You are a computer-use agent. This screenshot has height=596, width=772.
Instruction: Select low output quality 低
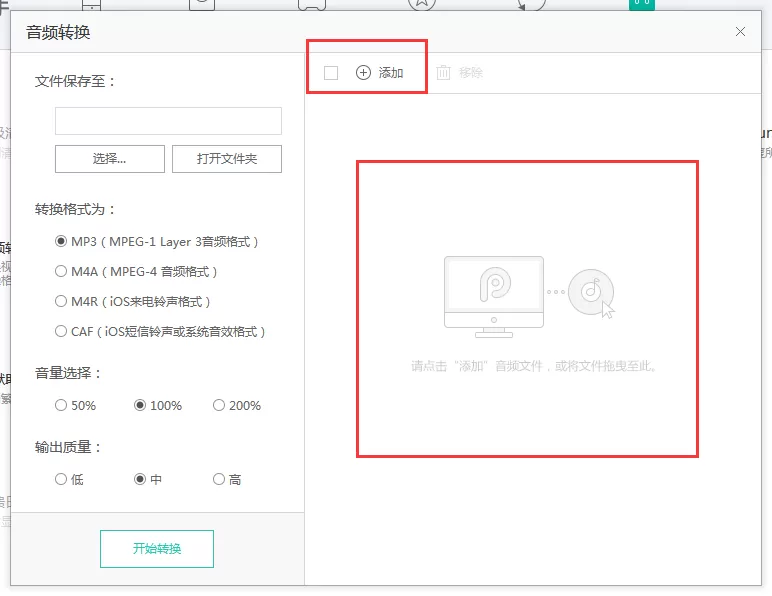click(x=61, y=479)
